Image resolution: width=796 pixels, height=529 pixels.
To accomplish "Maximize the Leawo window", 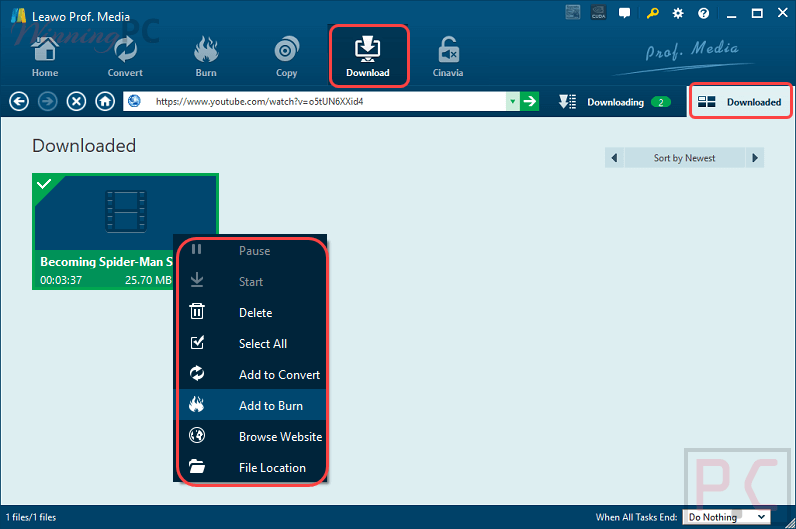I will [757, 14].
